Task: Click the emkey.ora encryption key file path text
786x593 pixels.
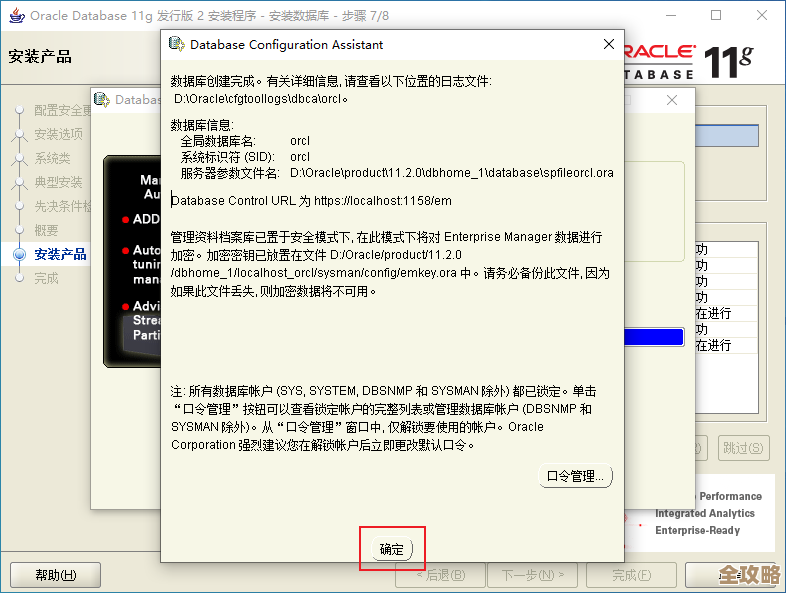Action: (314, 273)
